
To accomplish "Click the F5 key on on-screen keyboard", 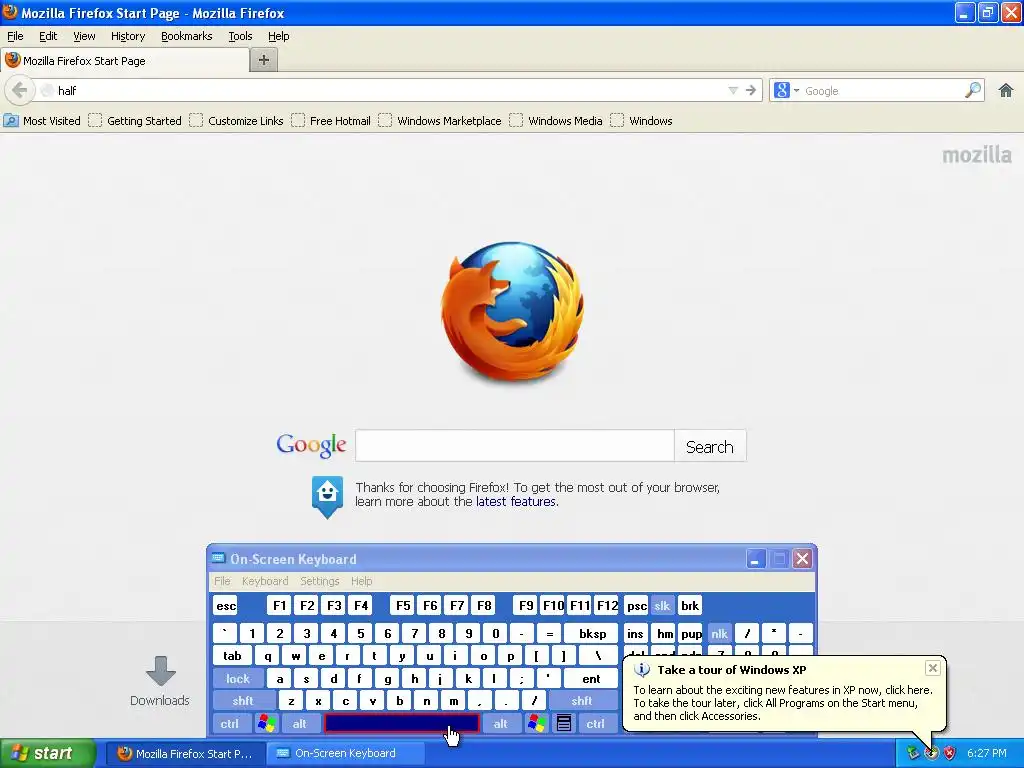I will 403,605.
